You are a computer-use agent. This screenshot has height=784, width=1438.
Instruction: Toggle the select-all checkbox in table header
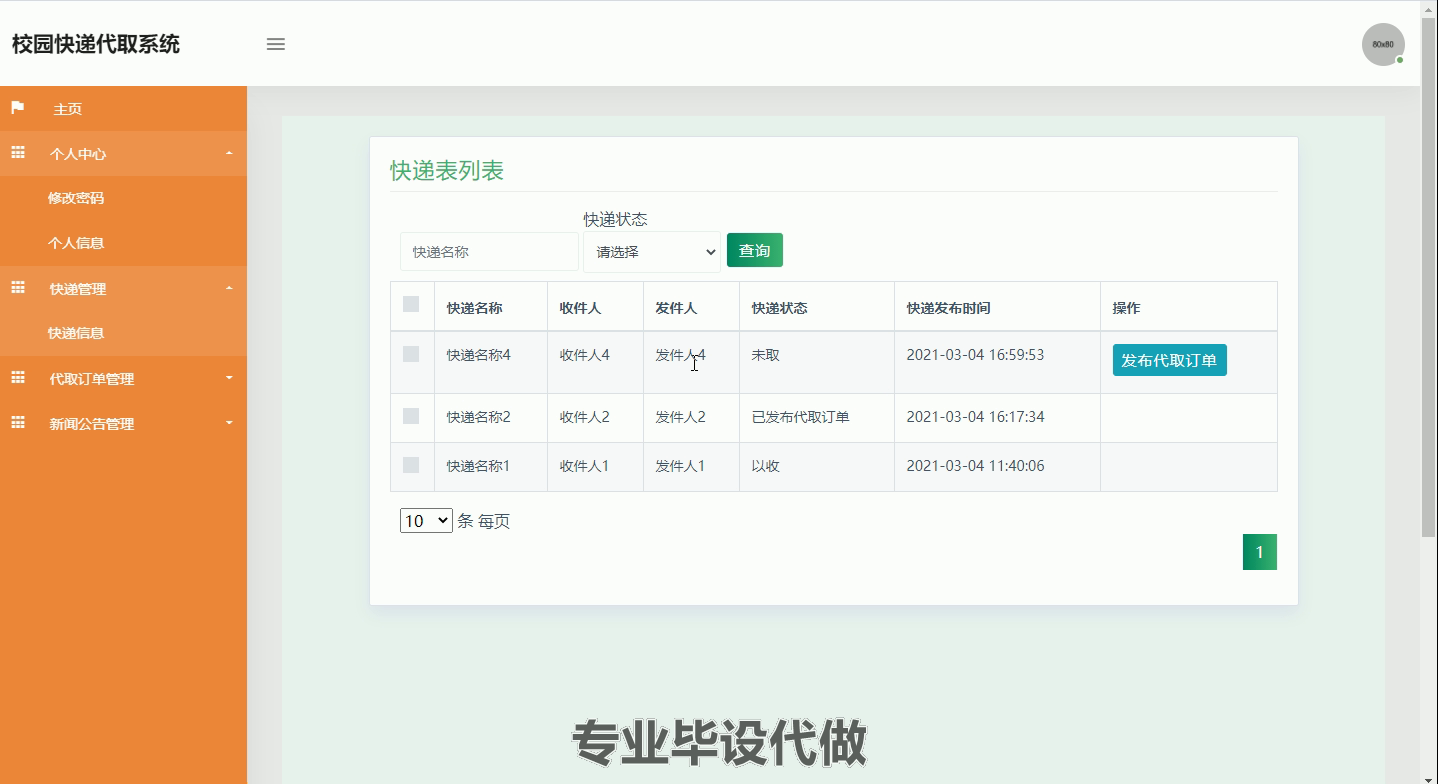click(411, 304)
